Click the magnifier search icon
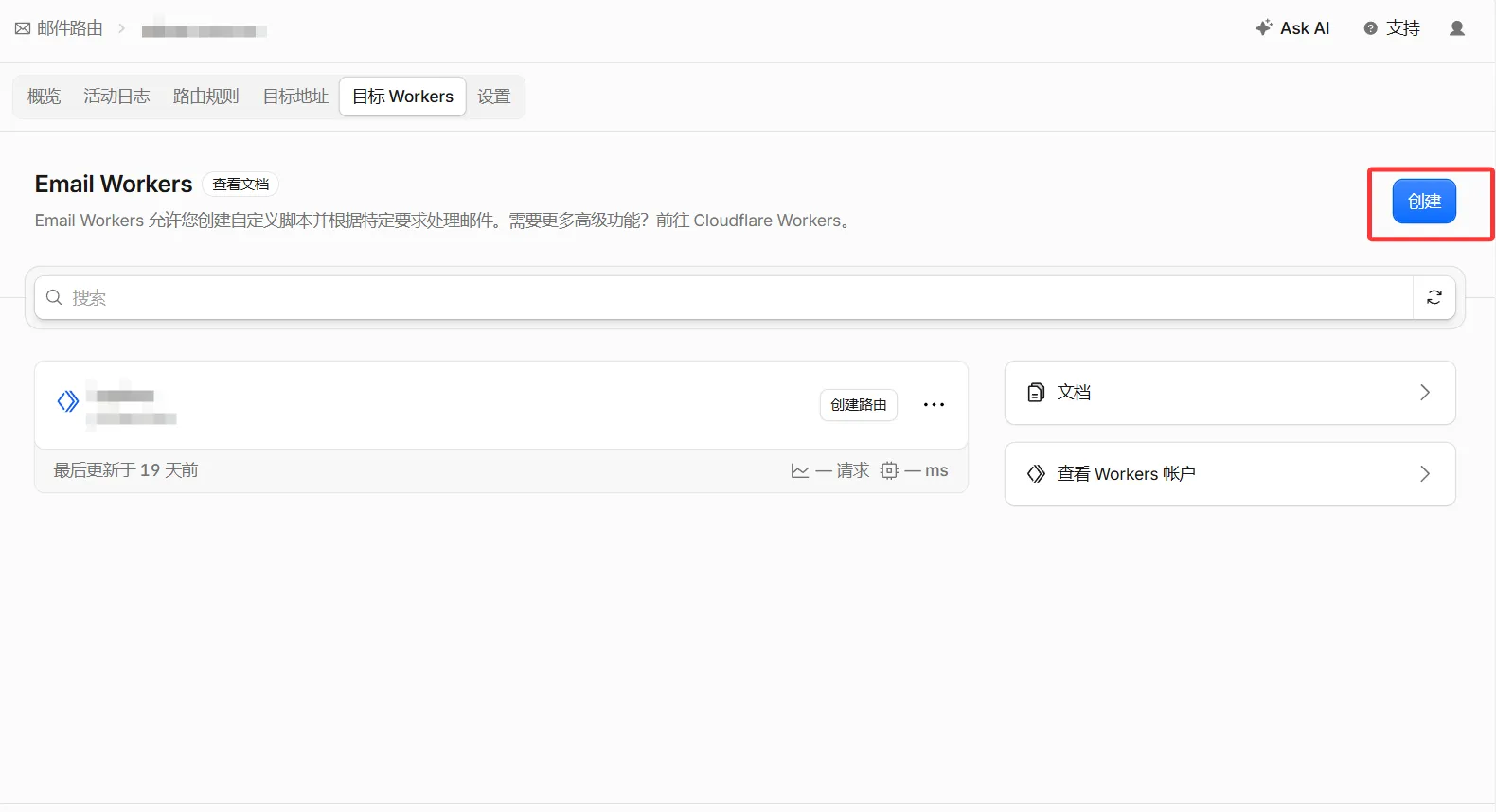Screen dimensions: 1496x812 [54, 297]
